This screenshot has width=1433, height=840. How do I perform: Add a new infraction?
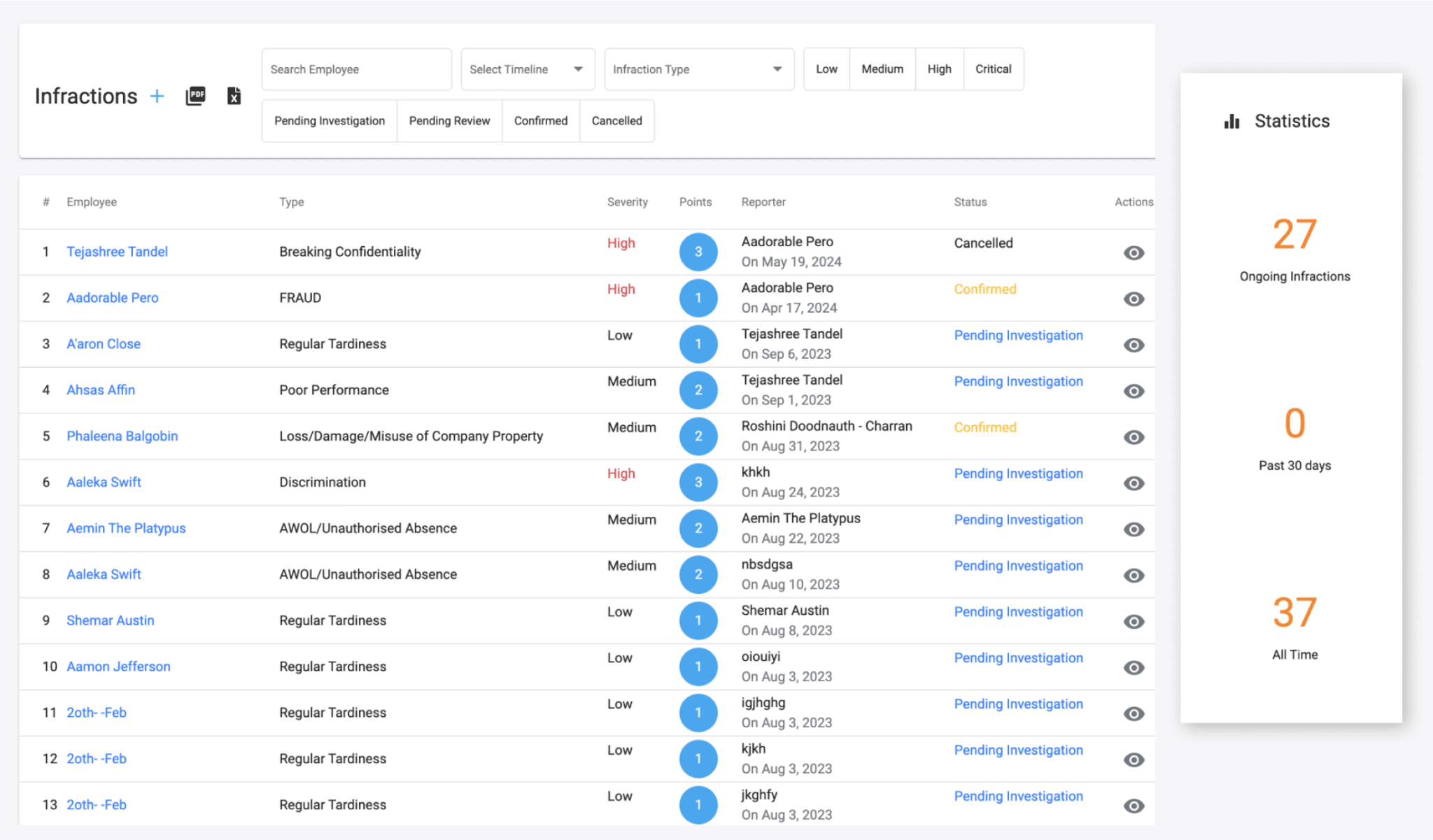157,96
